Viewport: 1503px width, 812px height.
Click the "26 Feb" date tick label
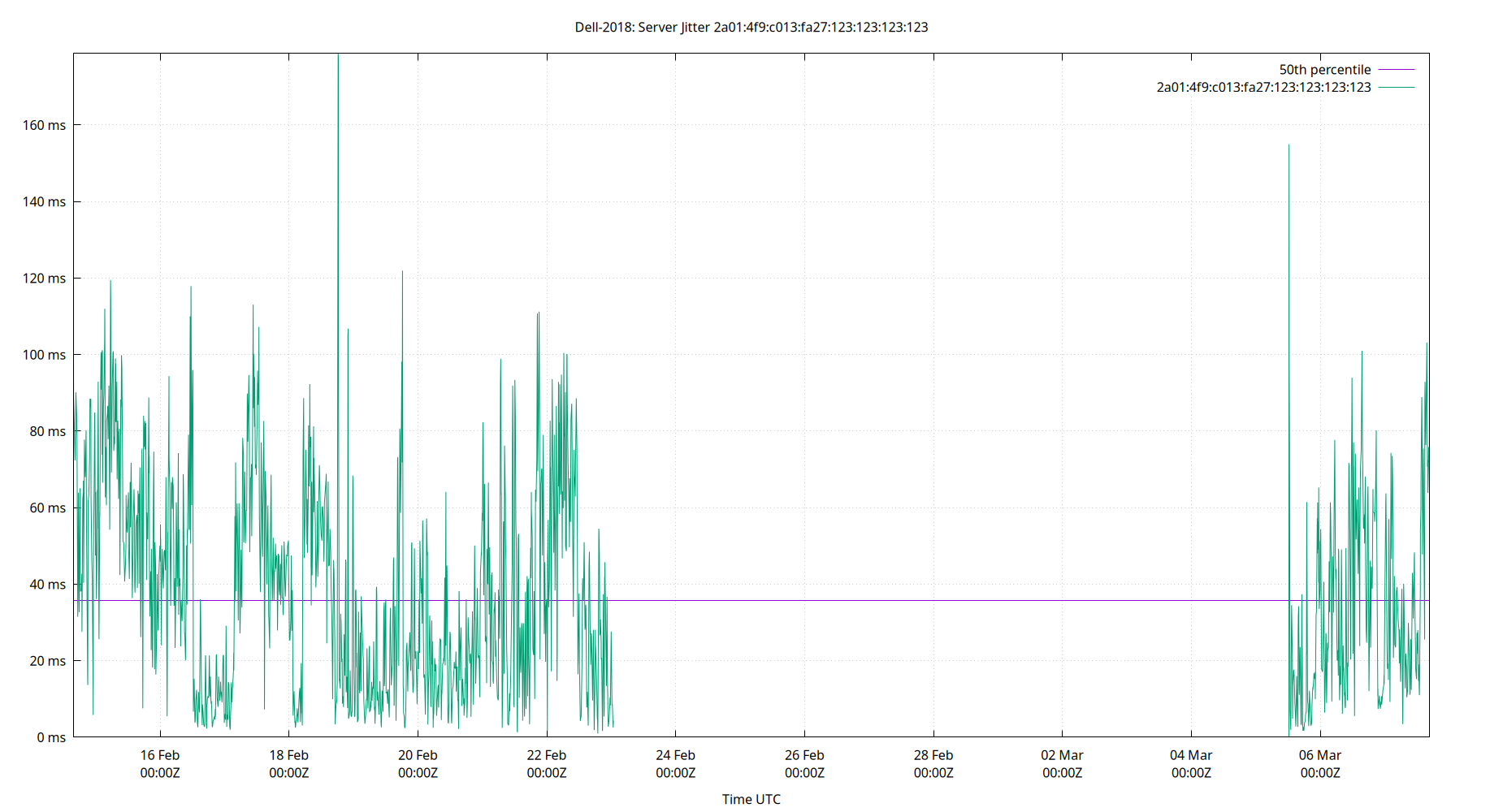click(805, 754)
